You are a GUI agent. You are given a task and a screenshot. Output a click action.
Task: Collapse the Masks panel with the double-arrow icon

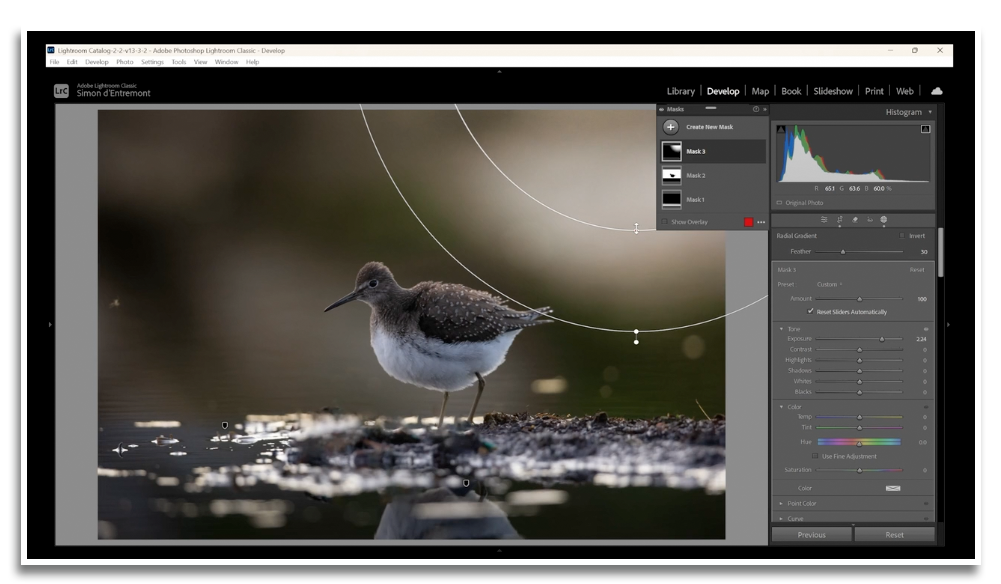tap(764, 109)
